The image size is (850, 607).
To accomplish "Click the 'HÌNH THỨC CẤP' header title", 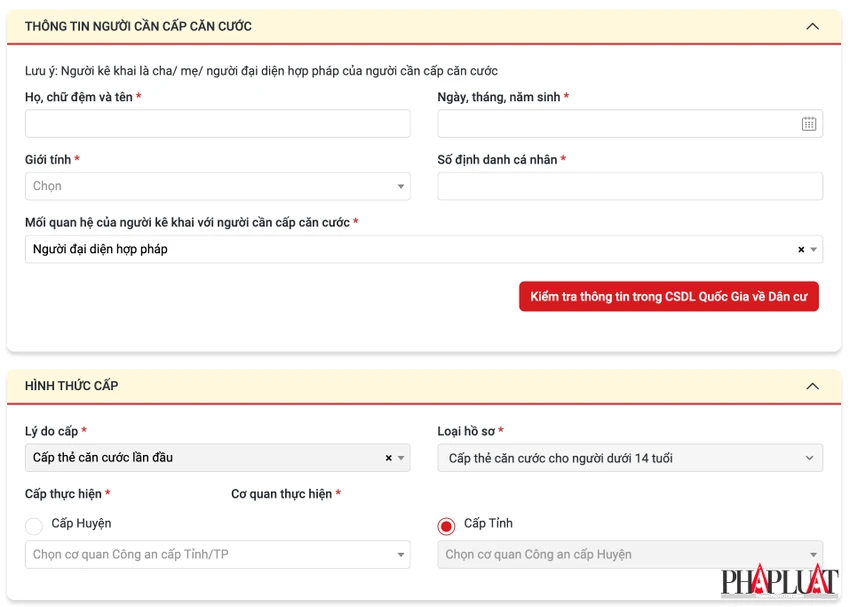I will 72,385.
